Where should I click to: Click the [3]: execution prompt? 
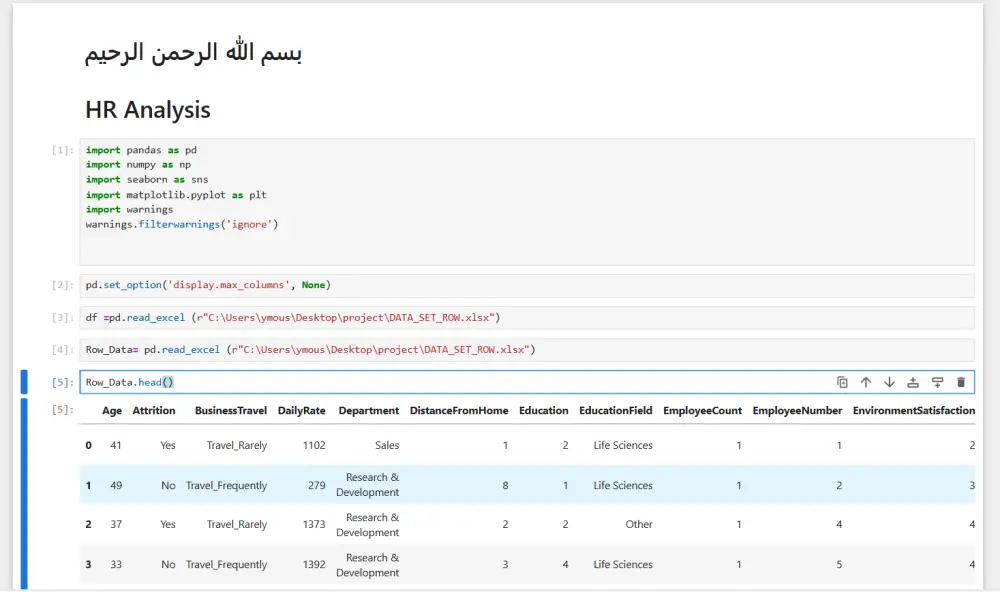pos(62,318)
